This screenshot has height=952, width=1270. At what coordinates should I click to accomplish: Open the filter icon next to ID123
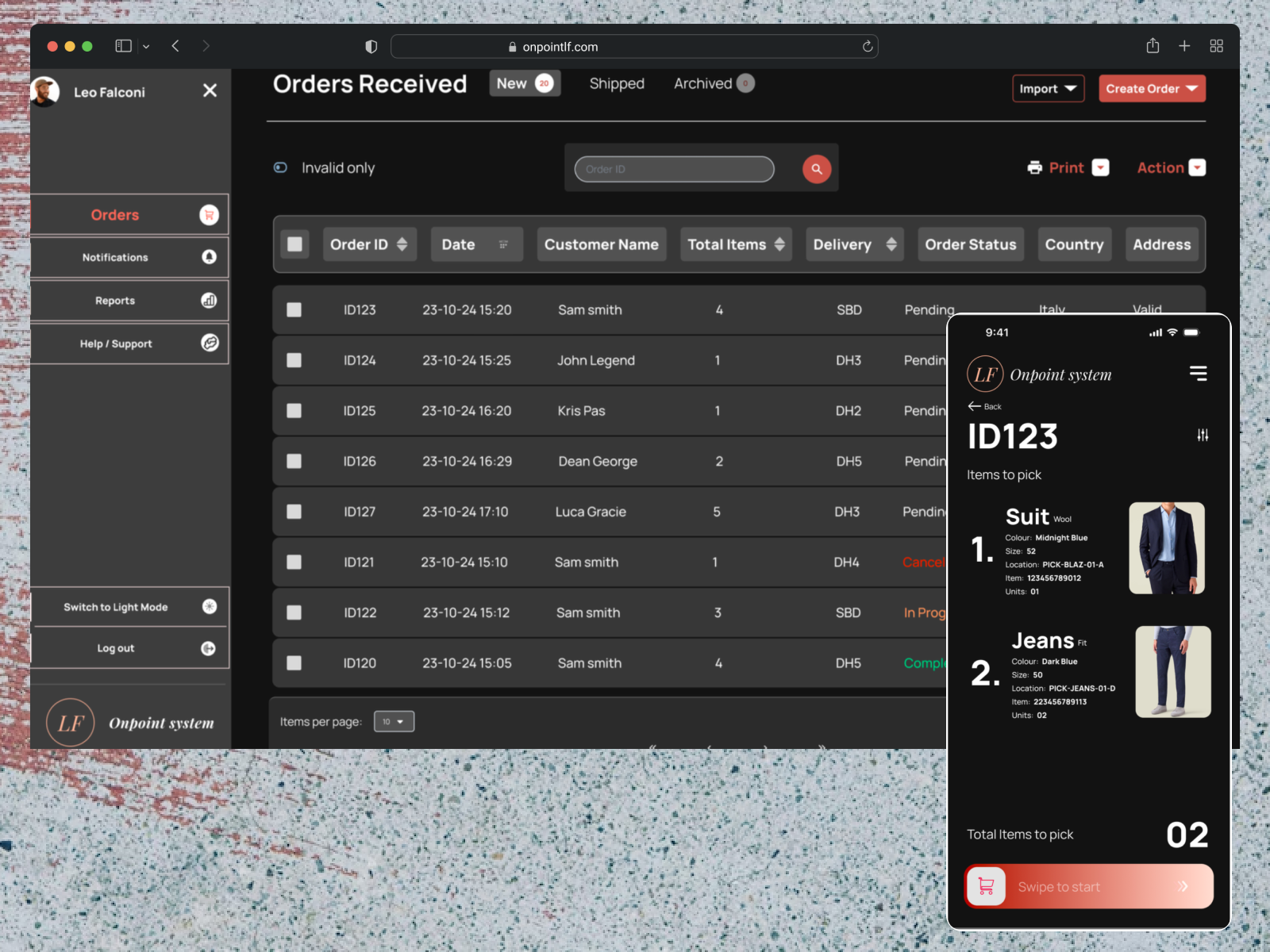(1203, 435)
